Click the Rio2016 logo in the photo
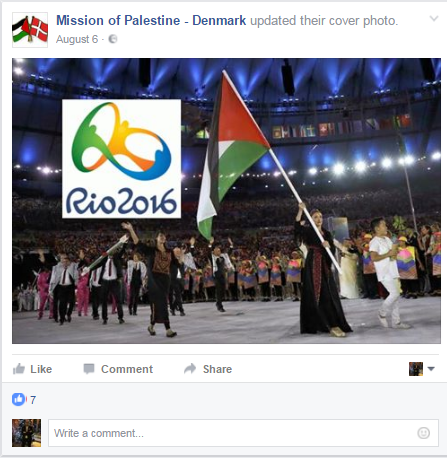 click(x=122, y=159)
